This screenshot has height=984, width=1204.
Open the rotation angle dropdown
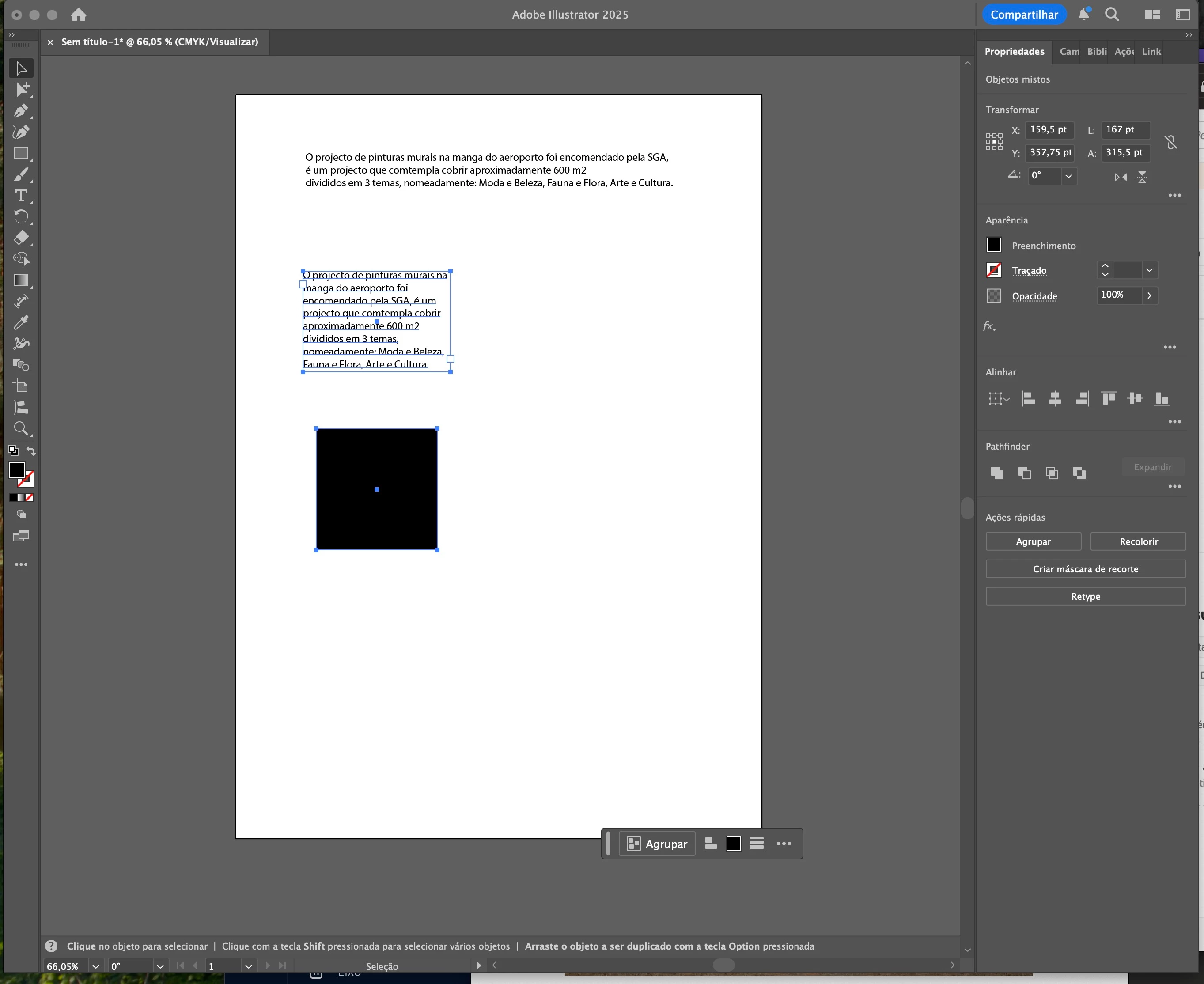[1068, 176]
